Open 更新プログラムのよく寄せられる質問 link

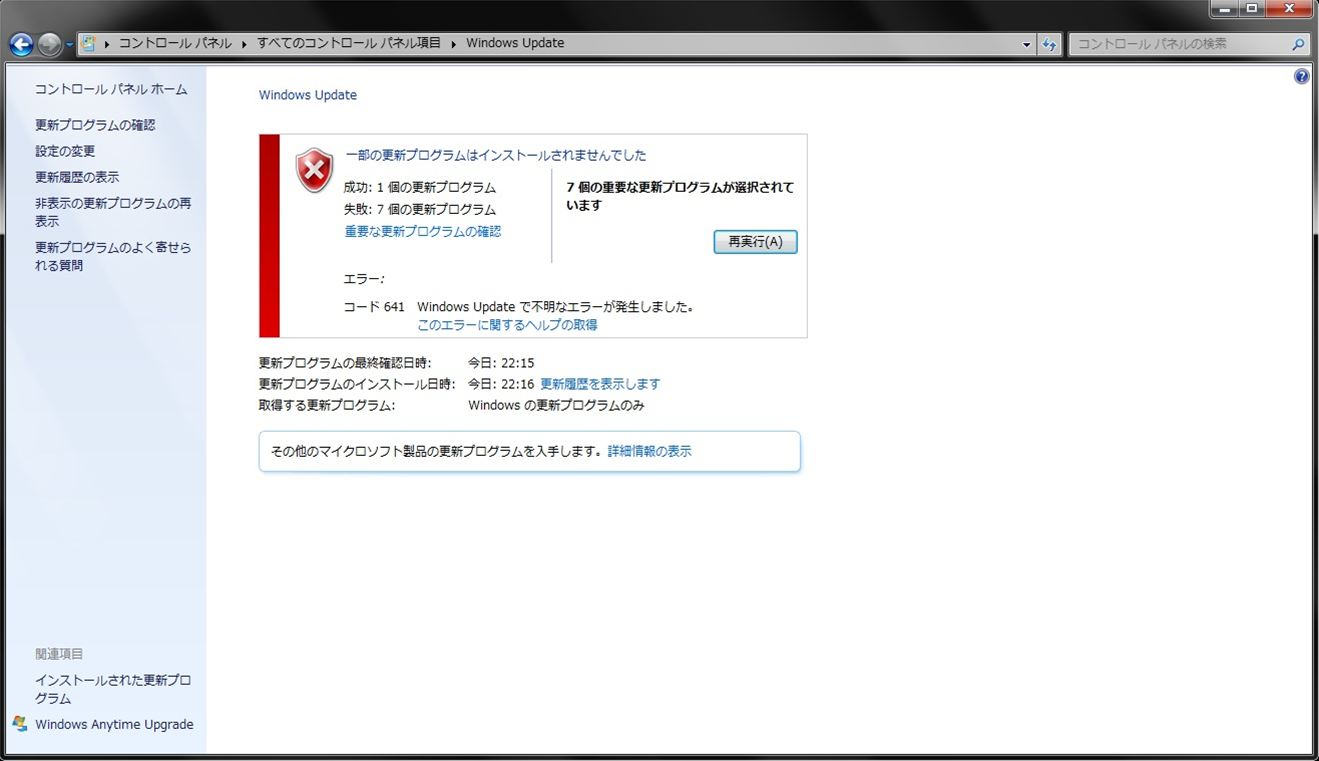[x=113, y=256]
